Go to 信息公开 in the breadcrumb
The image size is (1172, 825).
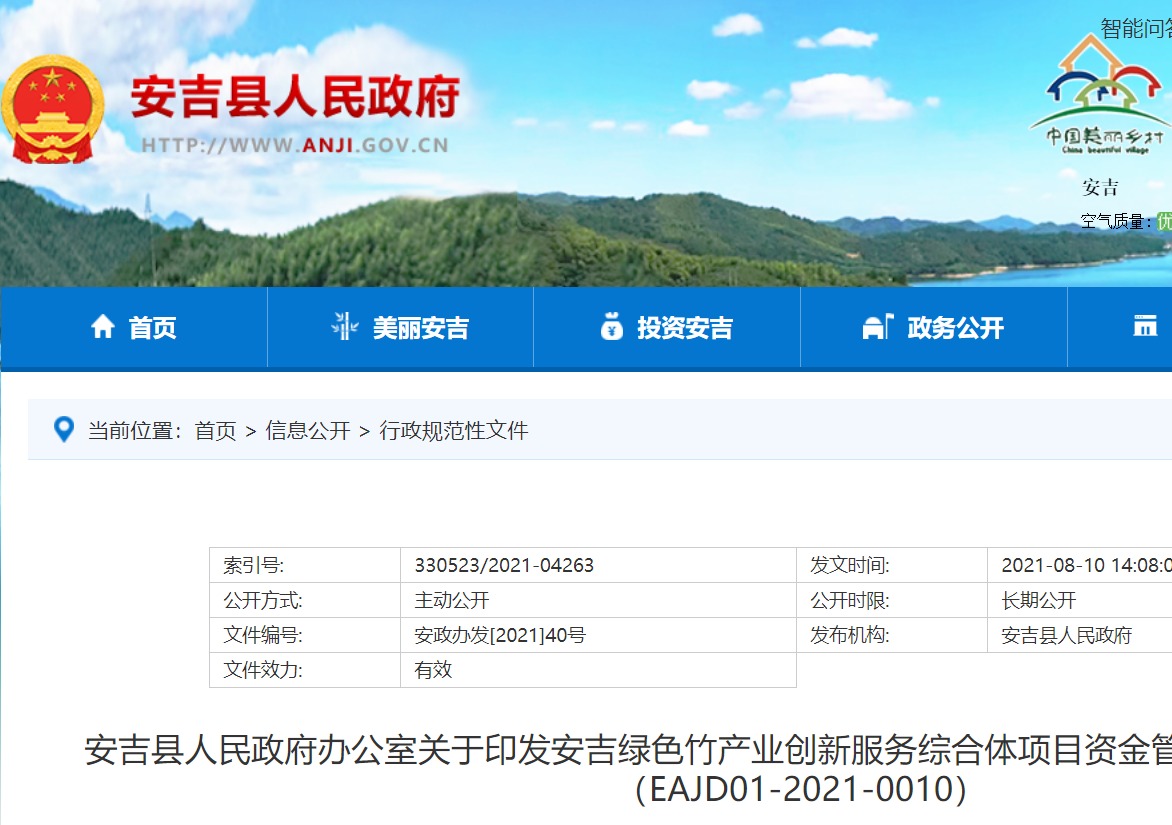point(308,430)
